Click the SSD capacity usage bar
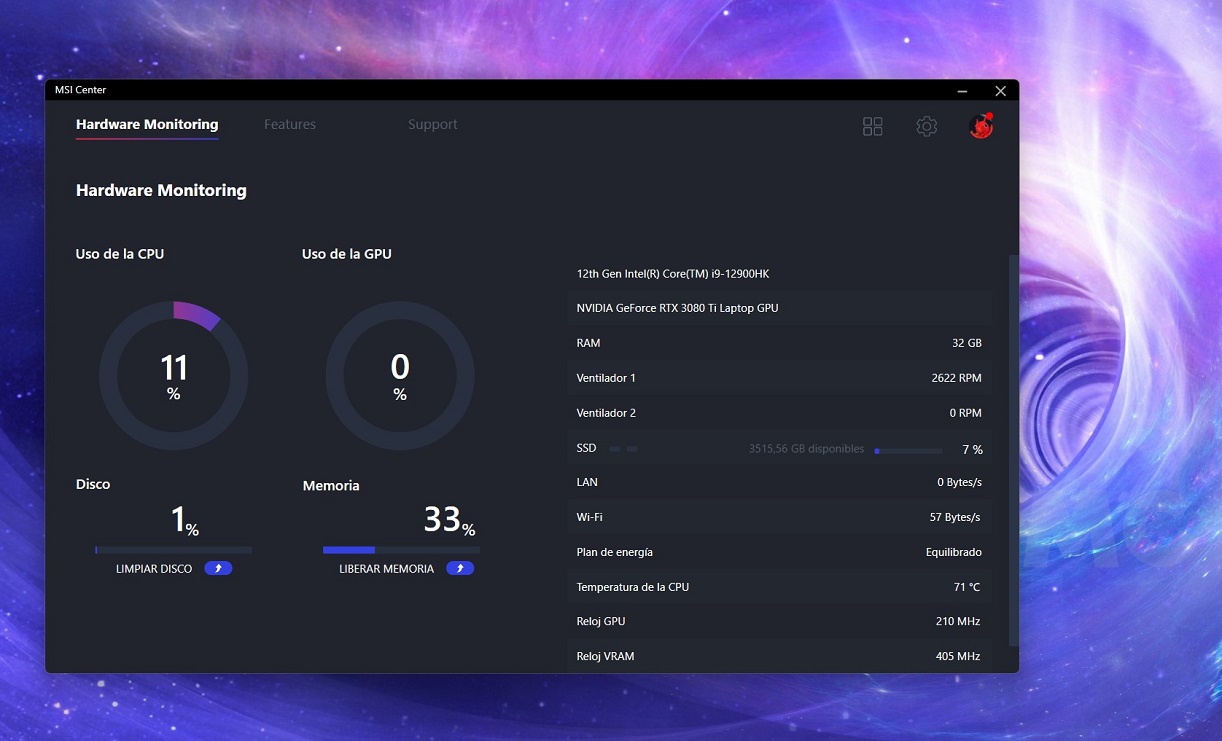The width and height of the screenshot is (1222, 741). 908,451
